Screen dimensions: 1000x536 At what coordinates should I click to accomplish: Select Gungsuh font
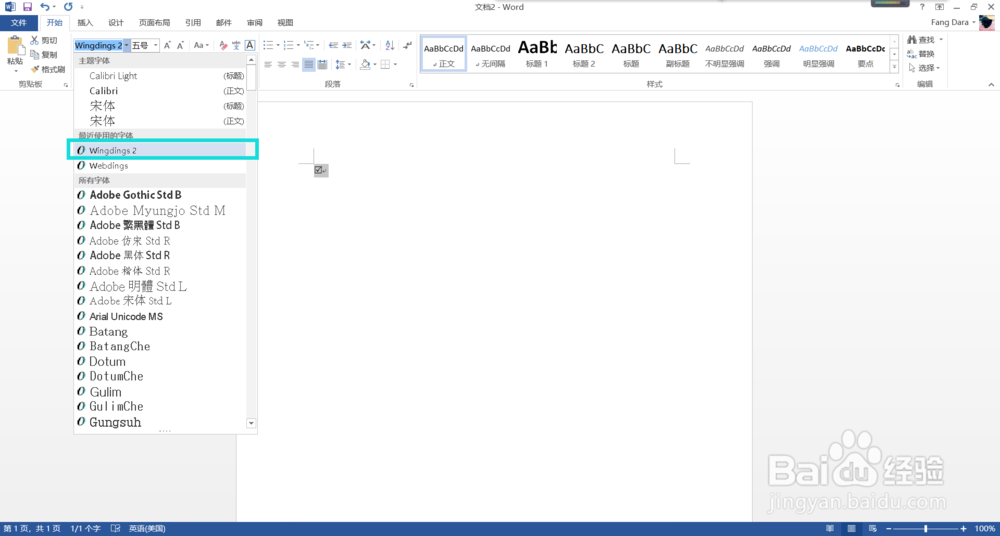tap(160, 422)
